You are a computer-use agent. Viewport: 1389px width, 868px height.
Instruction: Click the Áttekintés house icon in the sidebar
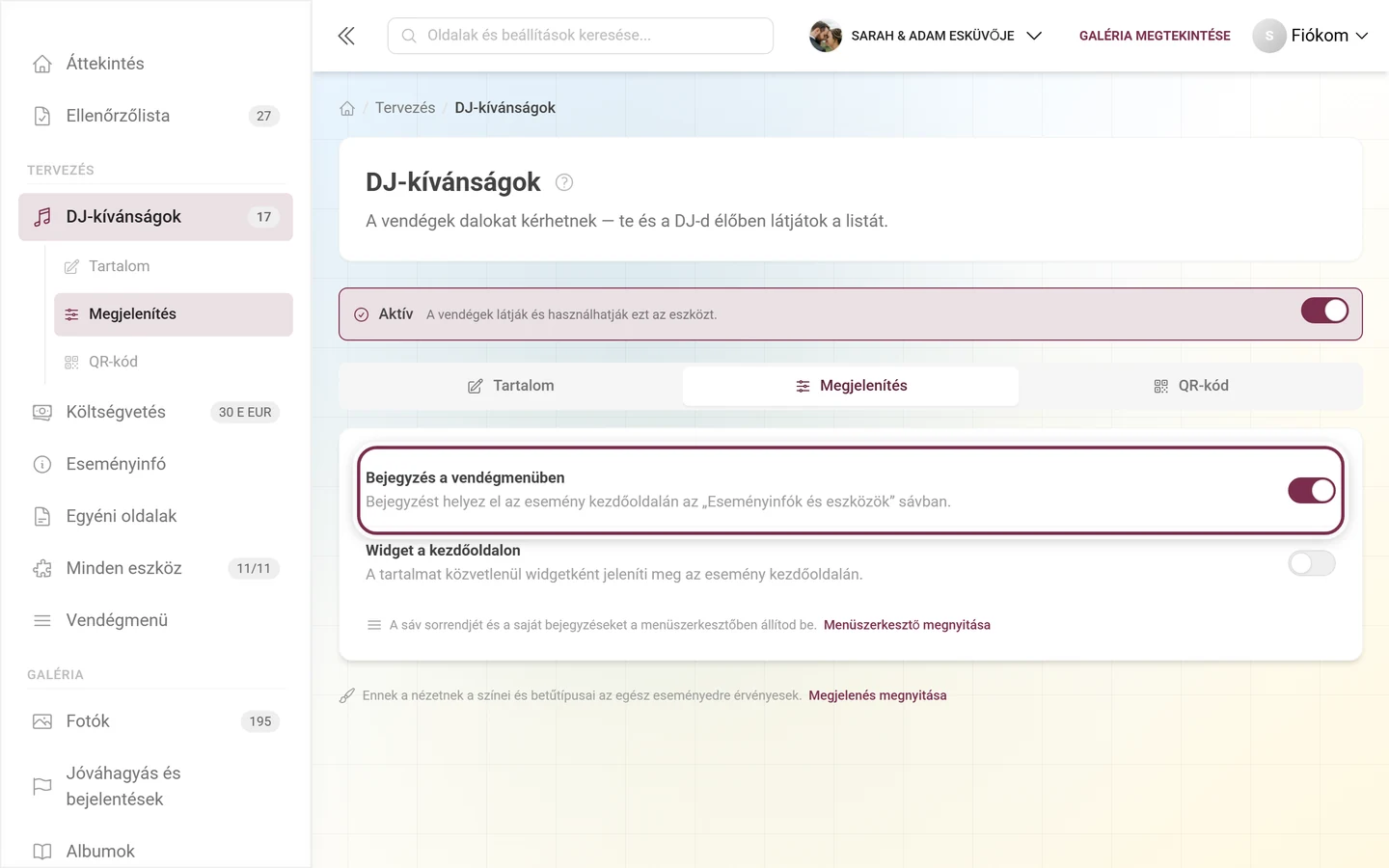click(42, 64)
